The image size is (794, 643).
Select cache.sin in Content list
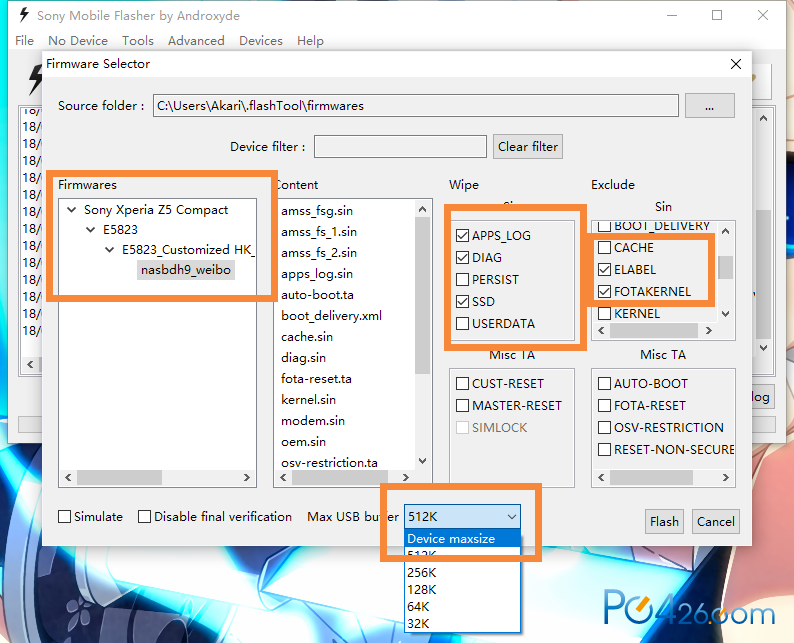(x=307, y=337)
